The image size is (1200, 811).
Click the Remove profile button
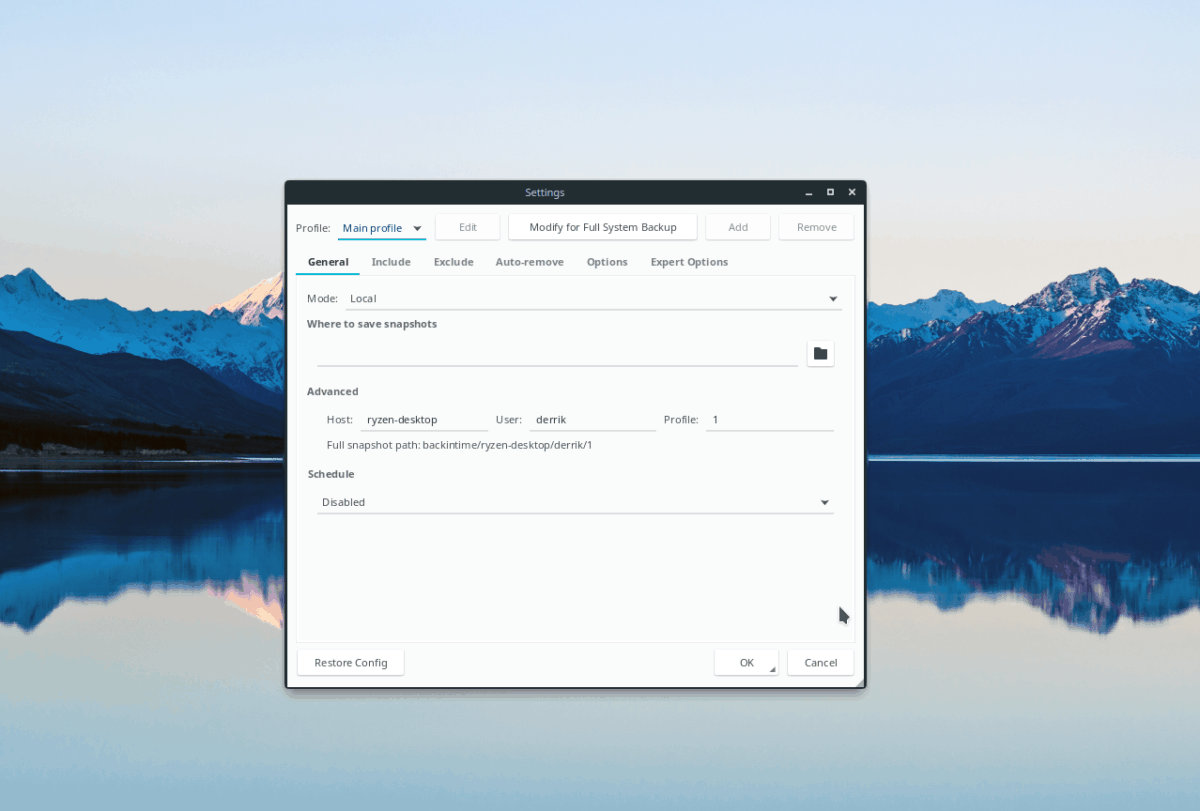click(x=816, y=227)
